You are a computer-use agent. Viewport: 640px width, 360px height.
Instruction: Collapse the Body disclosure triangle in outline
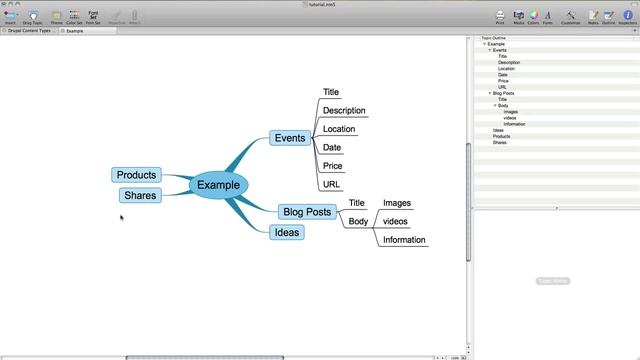coord(495,106)
